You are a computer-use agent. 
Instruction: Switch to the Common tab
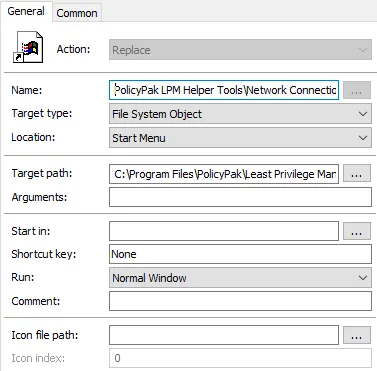[x=77, y=13]
